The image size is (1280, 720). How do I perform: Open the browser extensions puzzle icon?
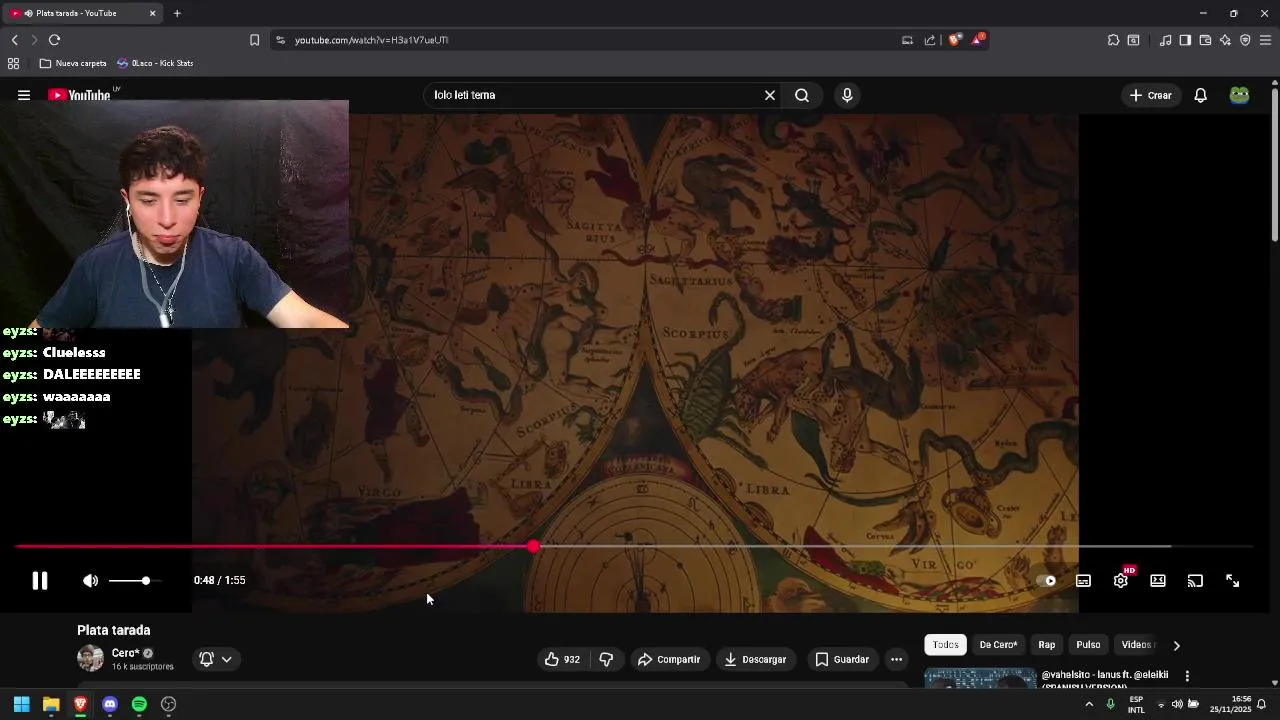(x=1113, y=40)
